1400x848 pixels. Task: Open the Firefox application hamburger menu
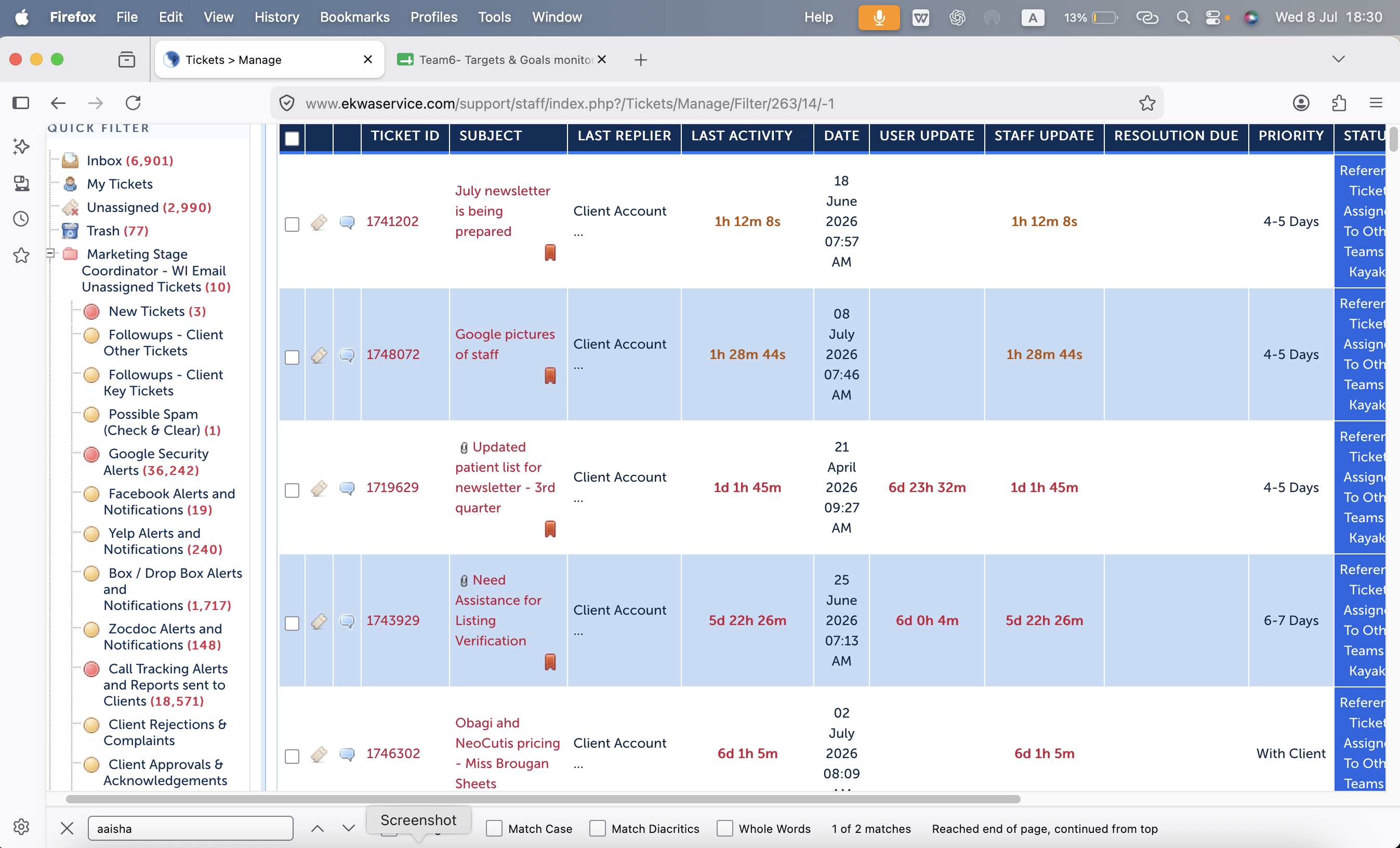tap(1376, 103)
